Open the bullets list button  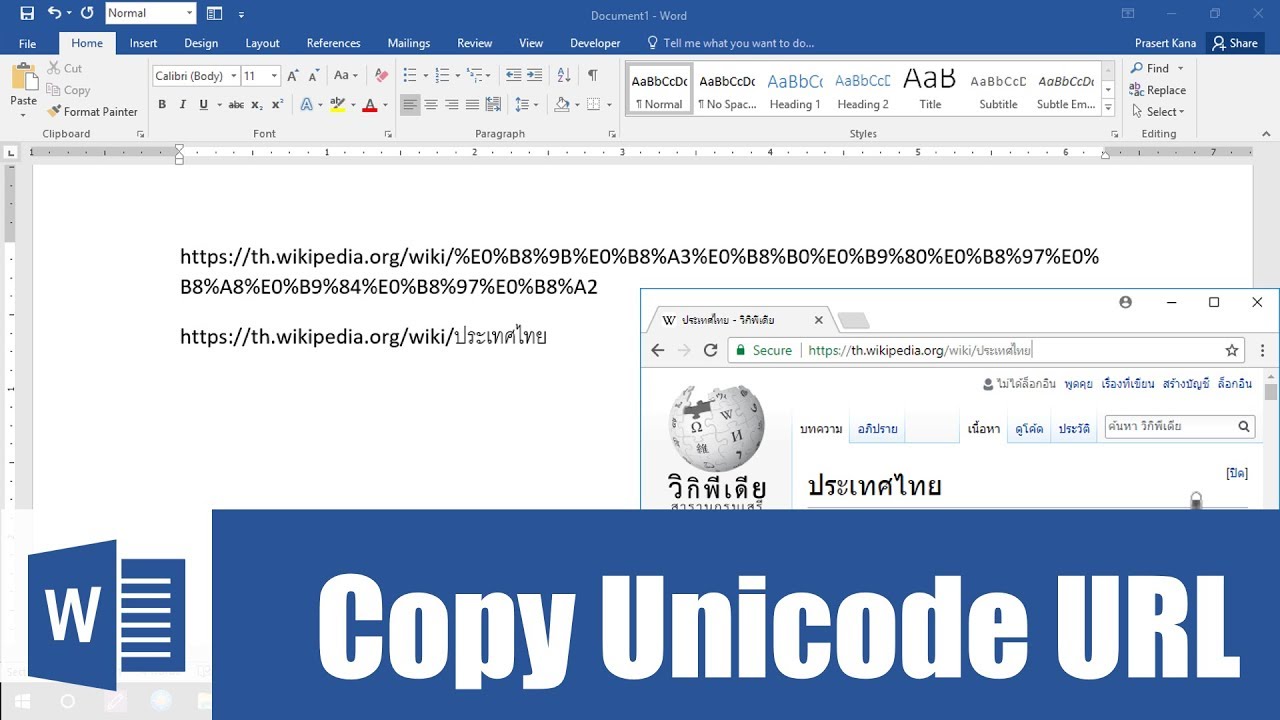pos(409,75)
